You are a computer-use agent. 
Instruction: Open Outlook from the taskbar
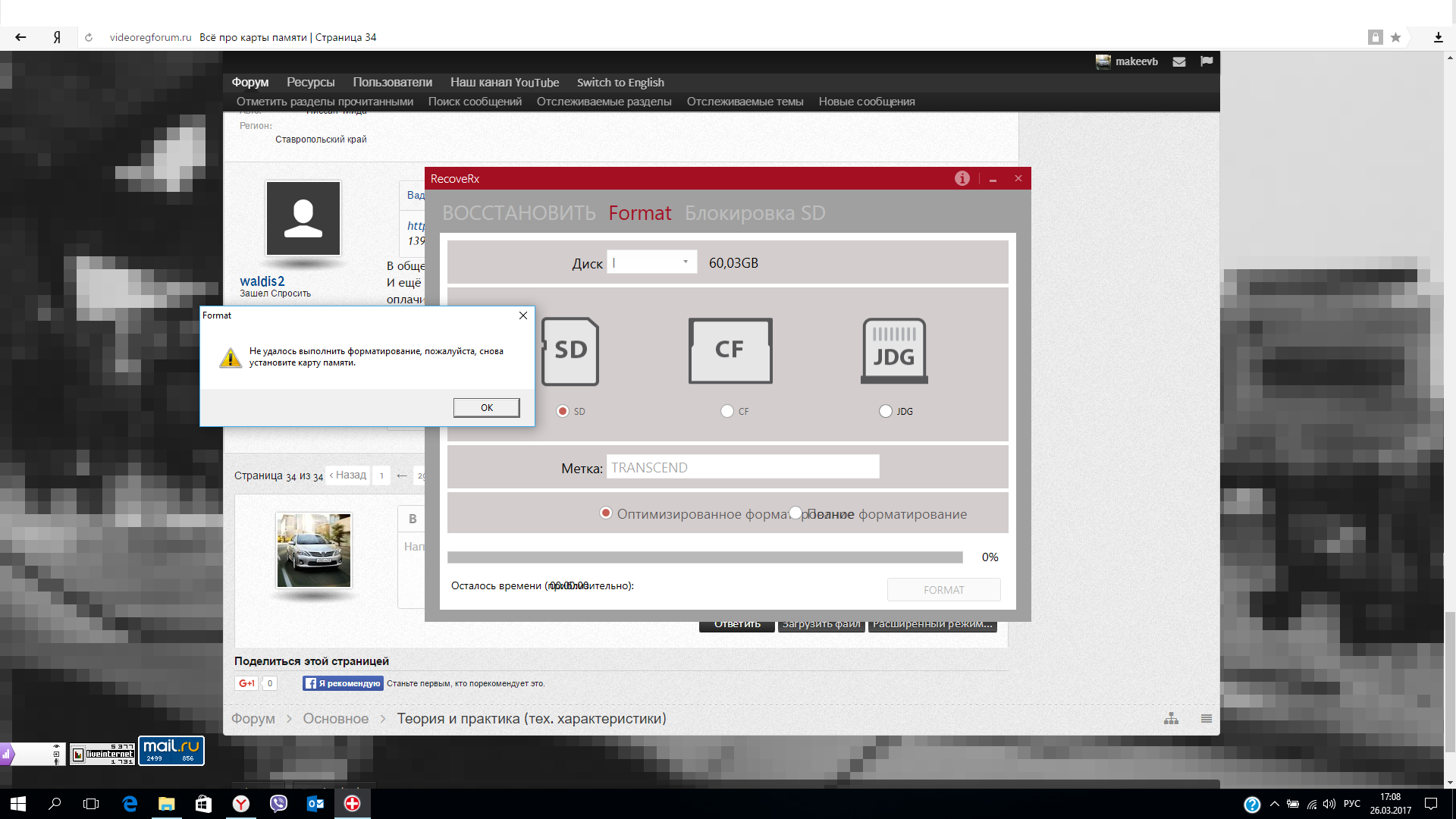pos(315,804)
